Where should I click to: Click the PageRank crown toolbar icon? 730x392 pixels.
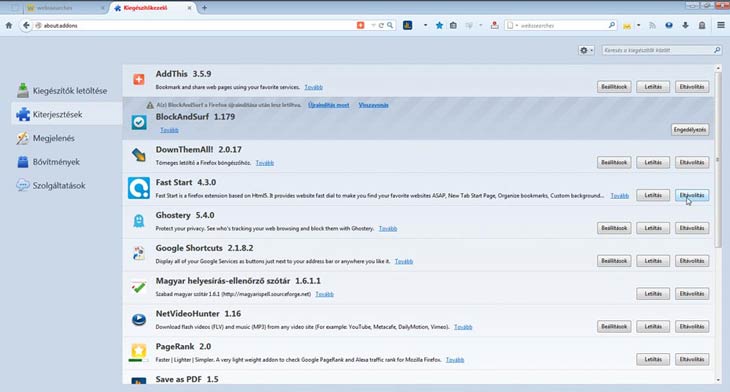click(627, 26)
